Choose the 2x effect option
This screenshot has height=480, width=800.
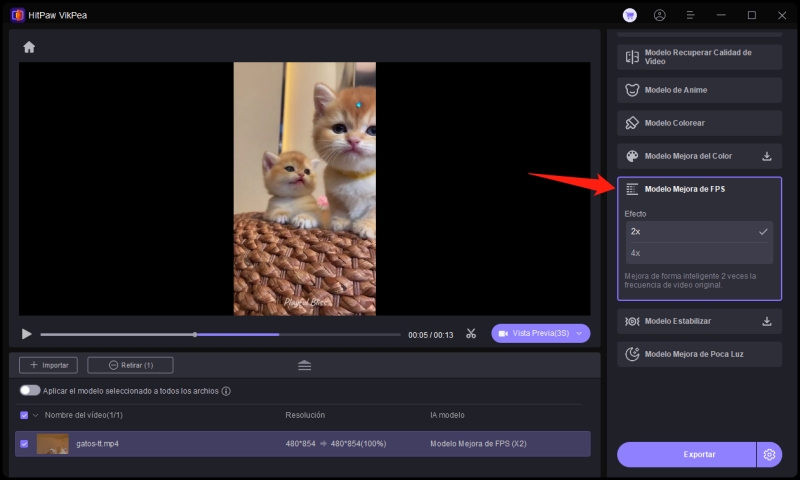tap(699, 232)
